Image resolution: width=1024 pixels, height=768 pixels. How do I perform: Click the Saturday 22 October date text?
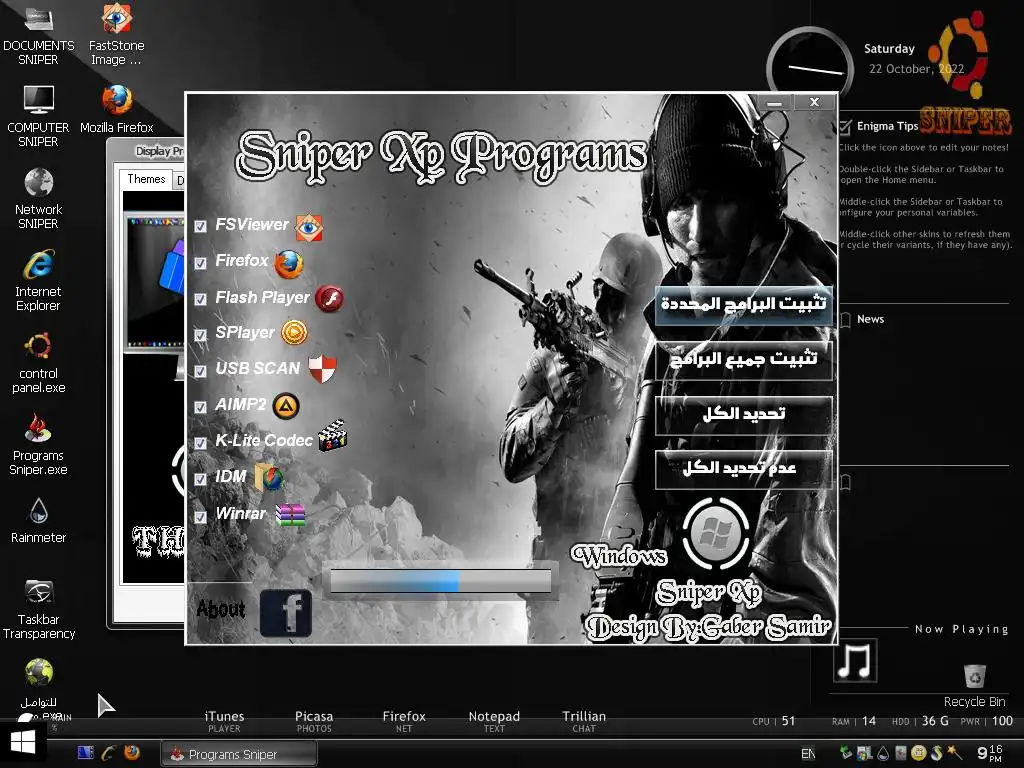915,59
